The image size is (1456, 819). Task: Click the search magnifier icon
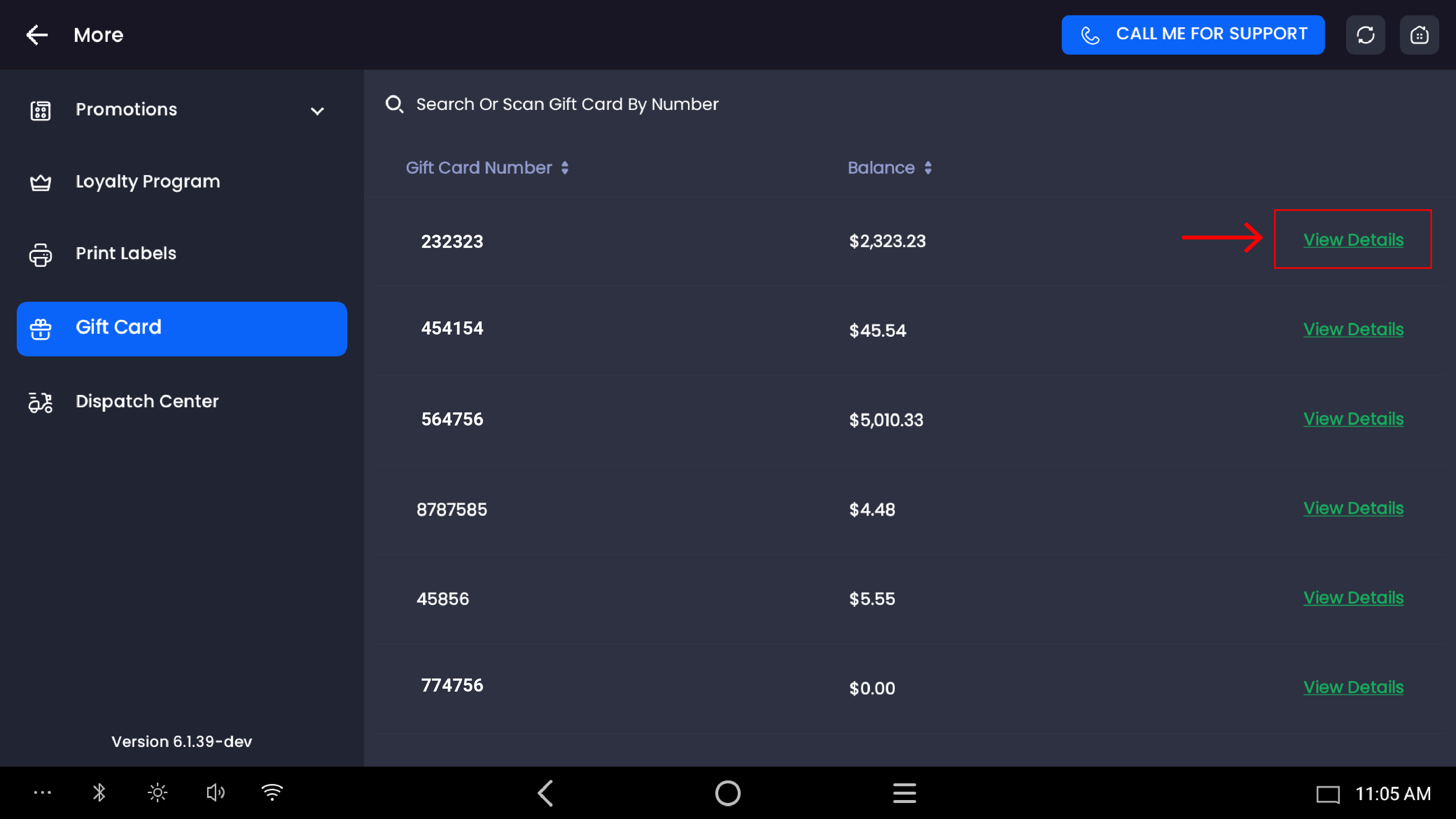pos(394,104)
